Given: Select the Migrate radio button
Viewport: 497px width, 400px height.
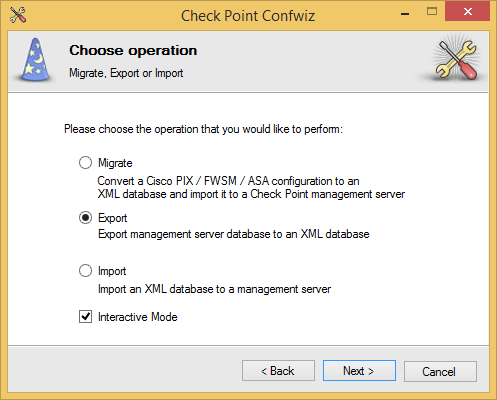Looking at the screenshot, I should (x=85, y=163).
